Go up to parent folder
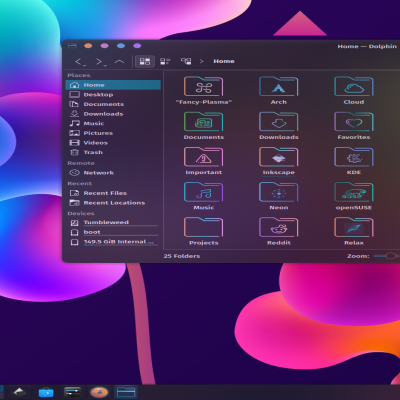 pos(119,61)
